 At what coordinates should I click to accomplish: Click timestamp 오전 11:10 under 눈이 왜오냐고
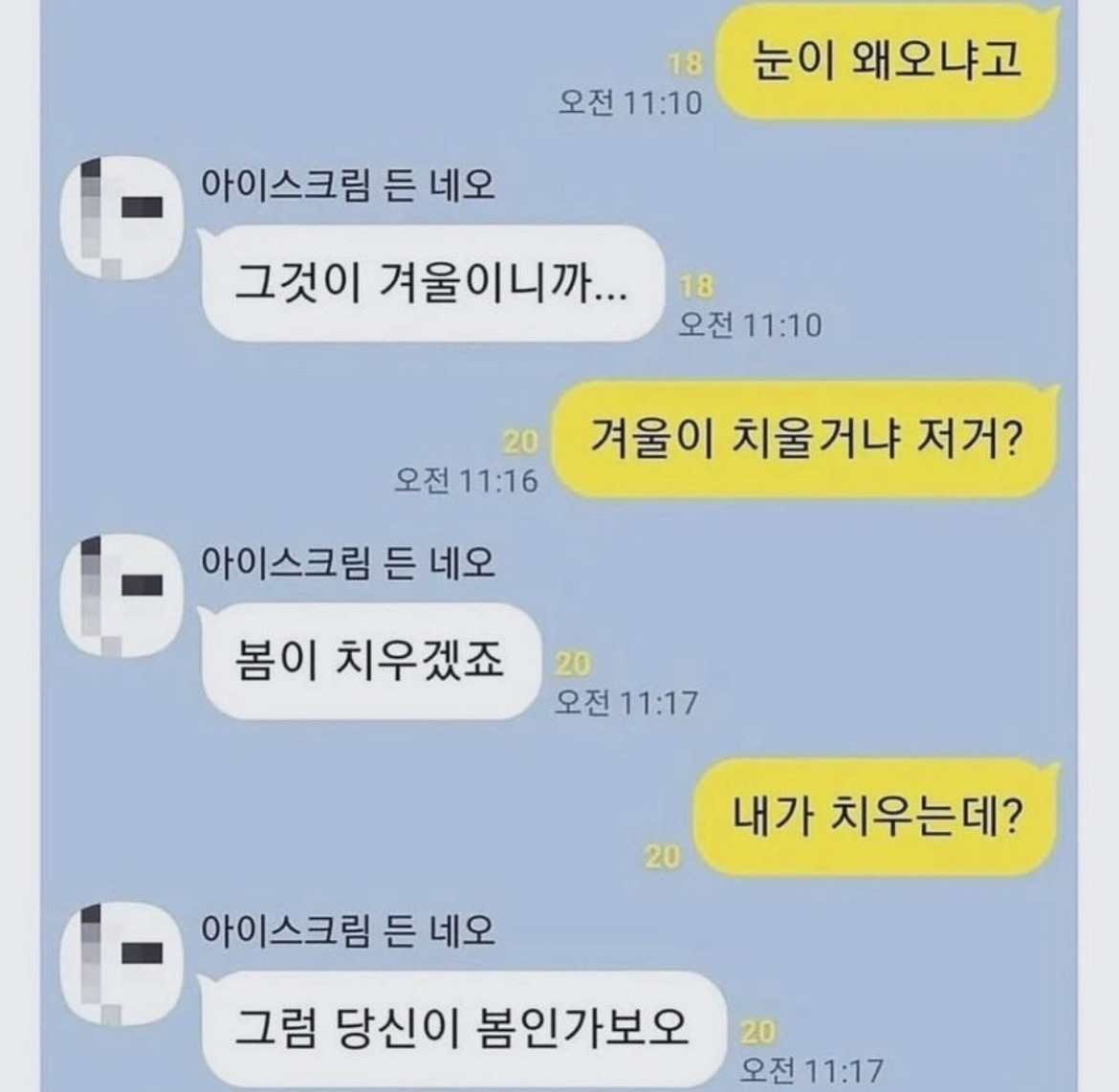[630, 103]
